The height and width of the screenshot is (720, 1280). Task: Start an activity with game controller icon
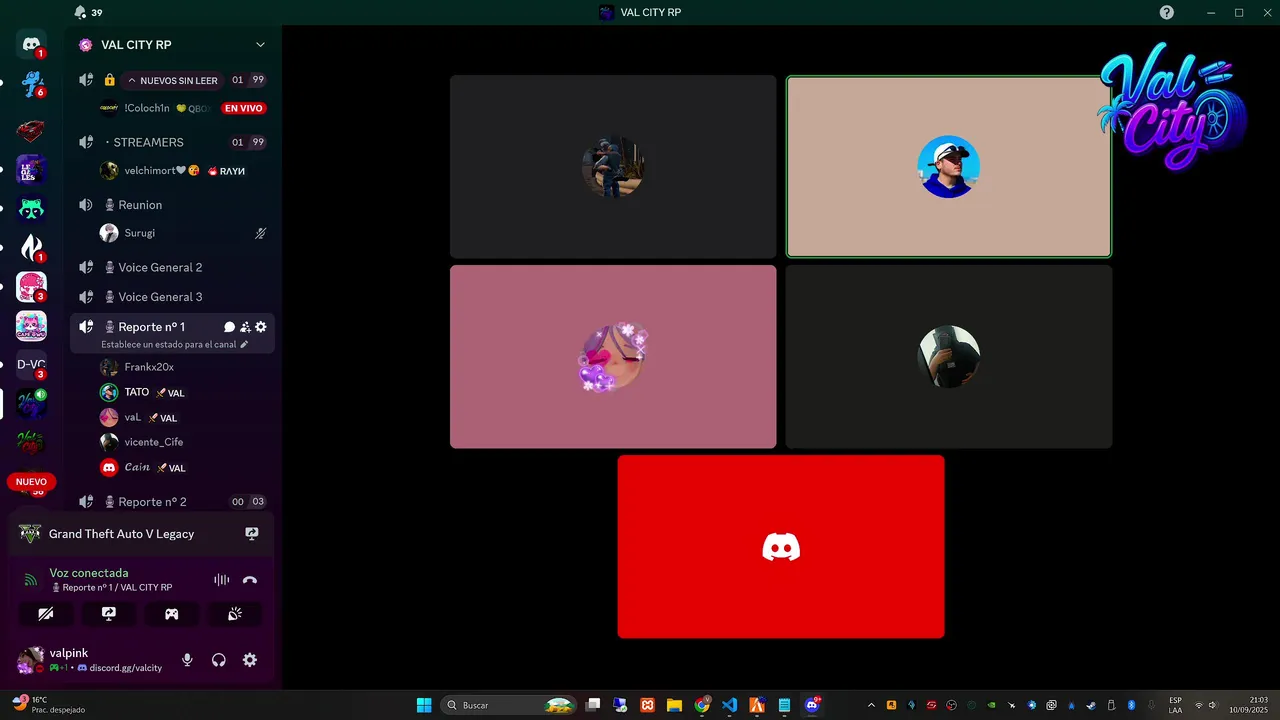tap(172, 614)
